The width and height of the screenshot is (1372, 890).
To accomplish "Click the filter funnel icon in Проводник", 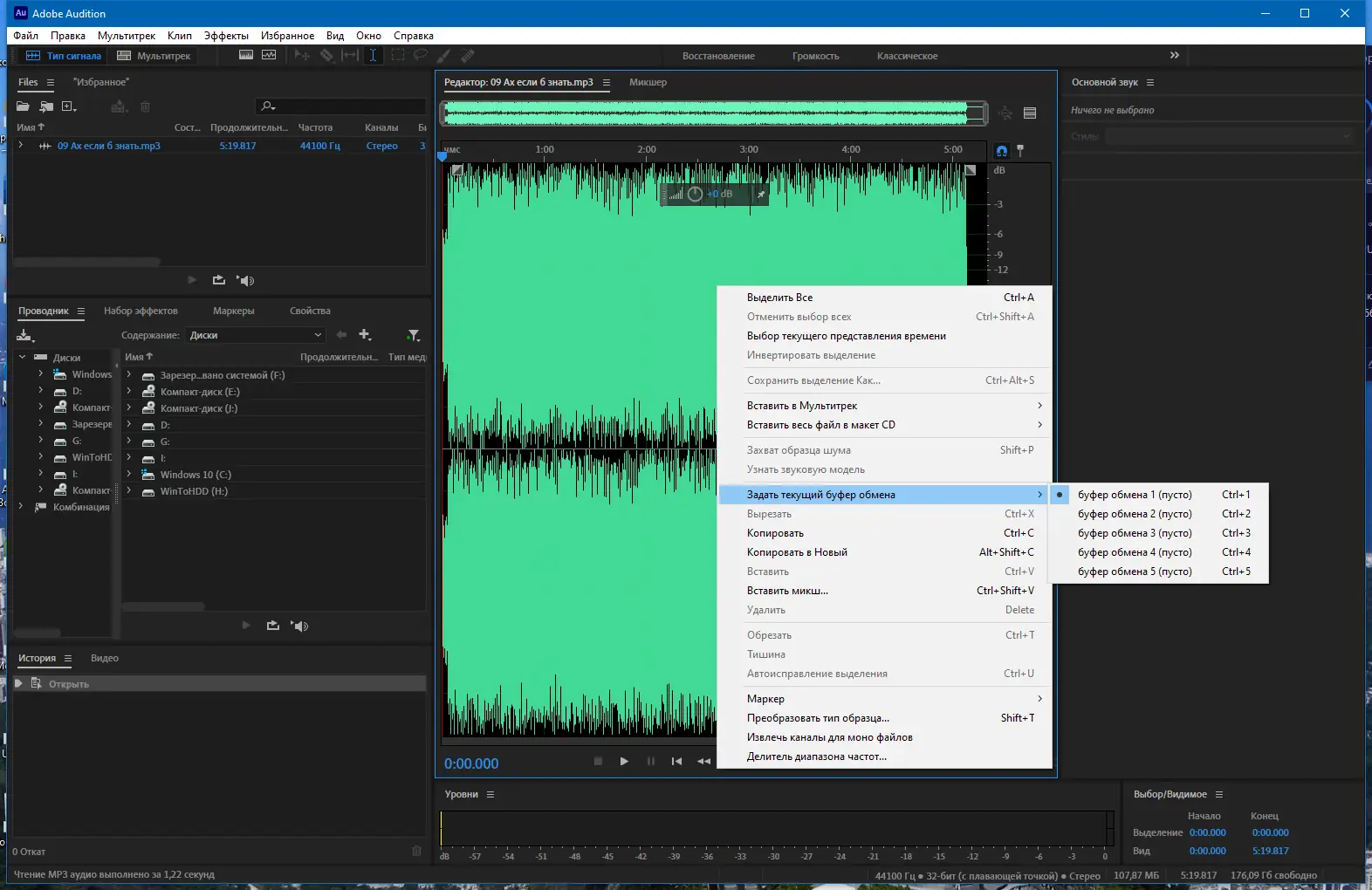I will pyautogui.click(x=413, y=335).
